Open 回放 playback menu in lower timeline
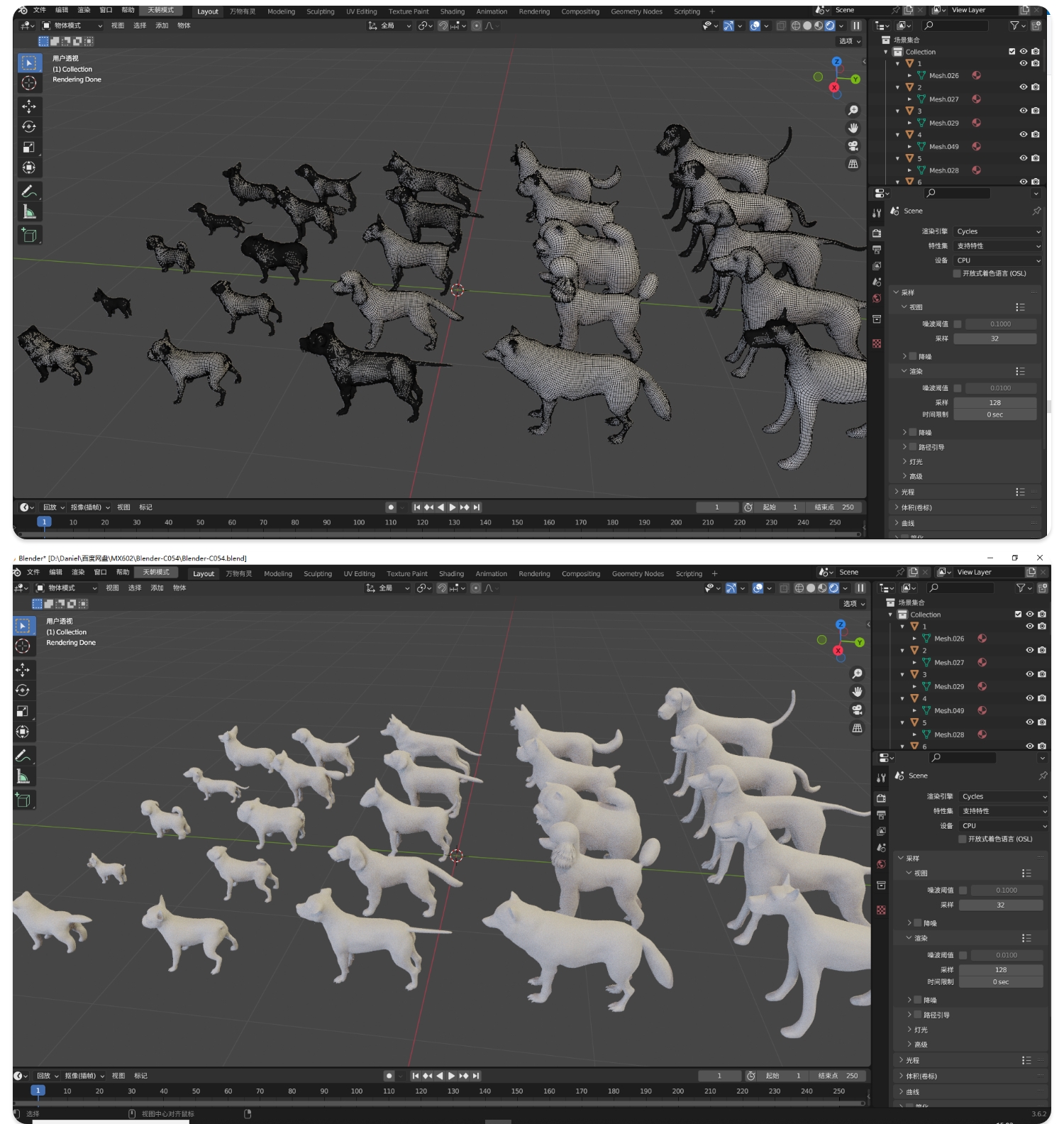The width and height of the screenshot is (1064, 1124). 48,1076
